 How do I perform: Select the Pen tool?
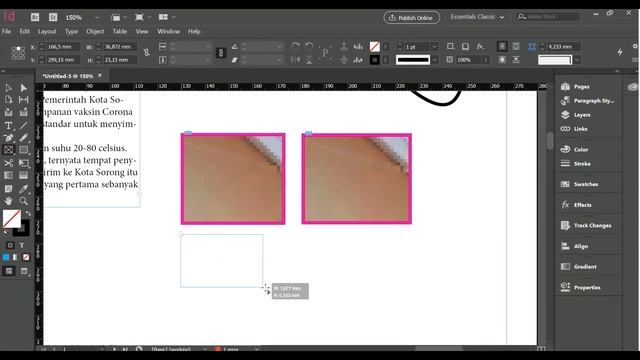[8, 138]
